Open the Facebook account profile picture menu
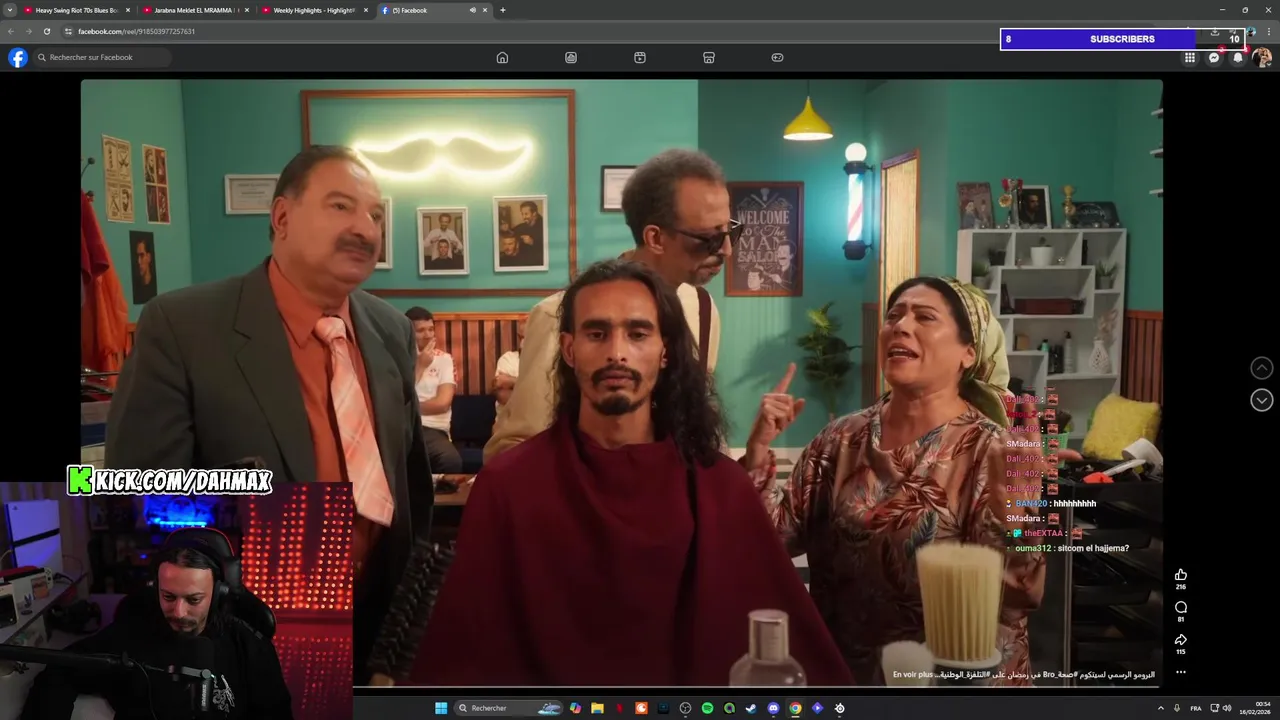Image resolution: width=1280 pixels, height=720 pixels. click(1262, 58)
